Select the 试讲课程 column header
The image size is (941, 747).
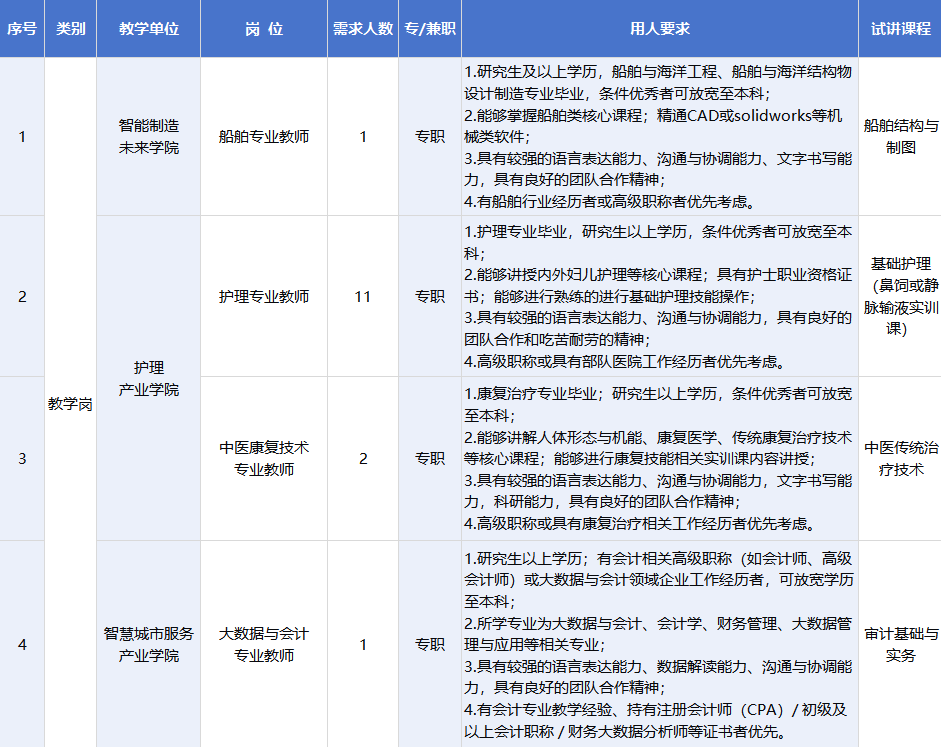click(x=900, y=29)
